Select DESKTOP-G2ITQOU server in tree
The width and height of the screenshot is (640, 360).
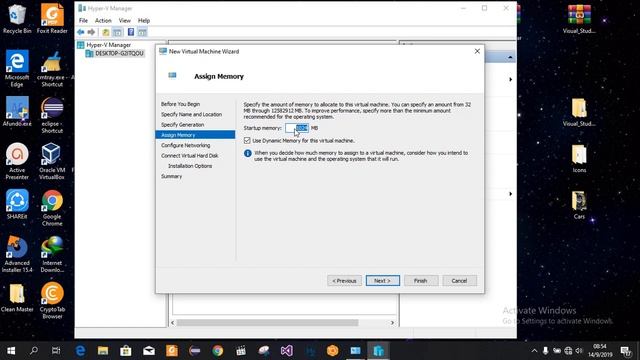click(115, 53)
